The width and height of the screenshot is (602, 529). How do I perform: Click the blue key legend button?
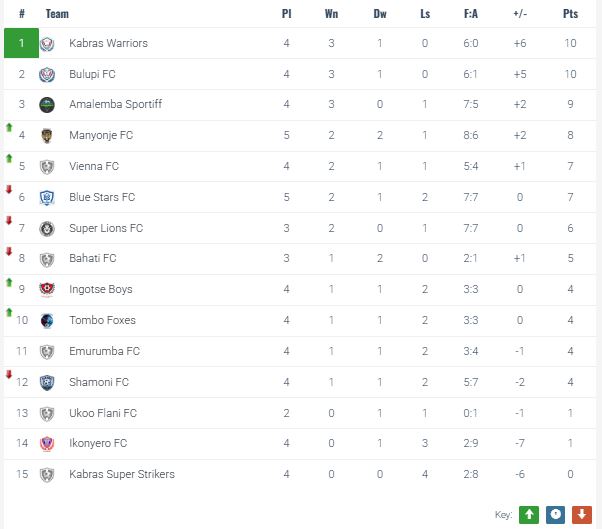[555, 514]
